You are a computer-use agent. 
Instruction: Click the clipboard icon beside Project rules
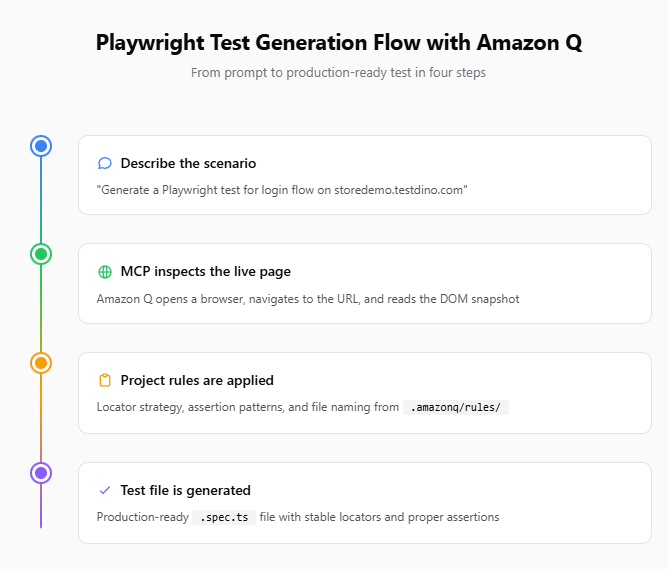pyautogui.click(x=105, y=380)
